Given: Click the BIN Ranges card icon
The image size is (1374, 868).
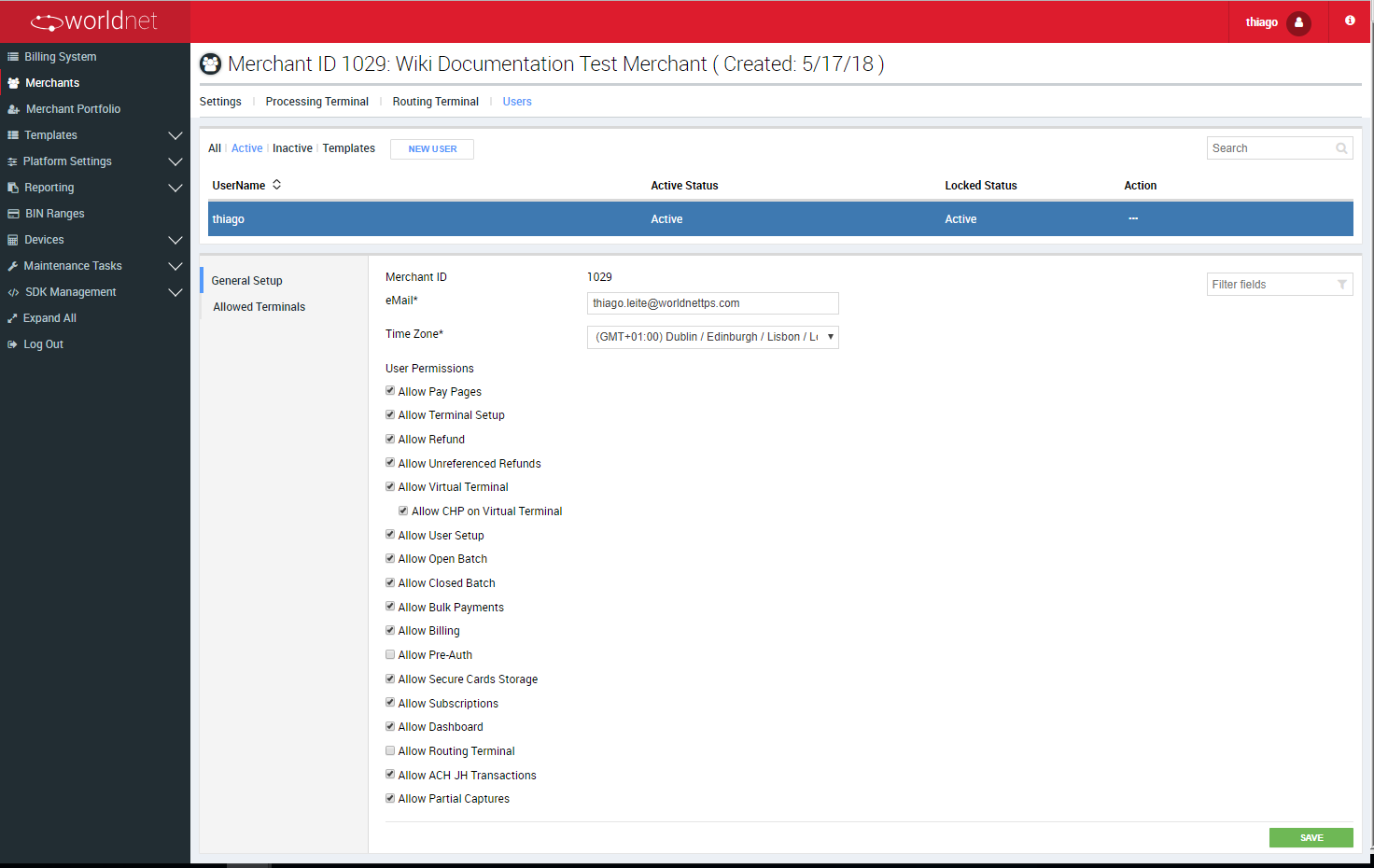Looking at the screenshot, I should point(13,214).
